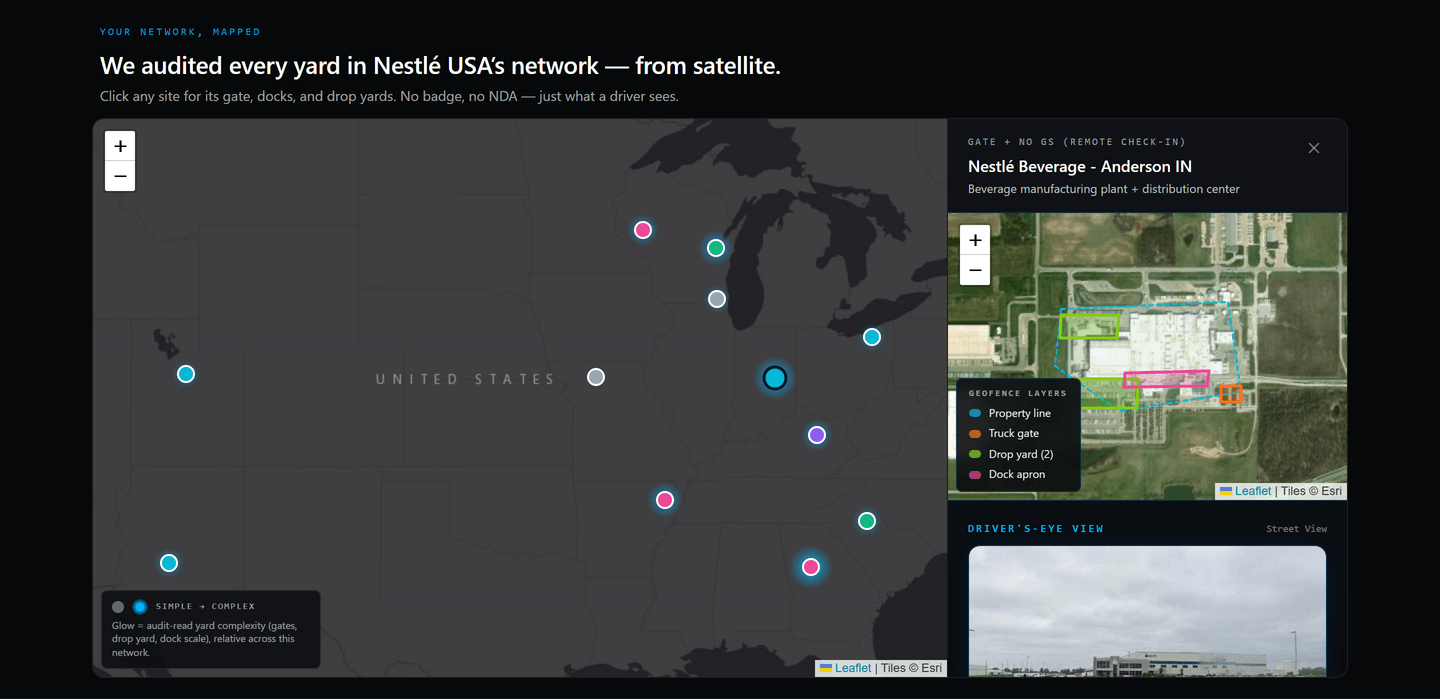The height and width of the screenshot is (699, 1440).
Task: Click the Truck gate legend swatch
Action: (x=975, y=434)
